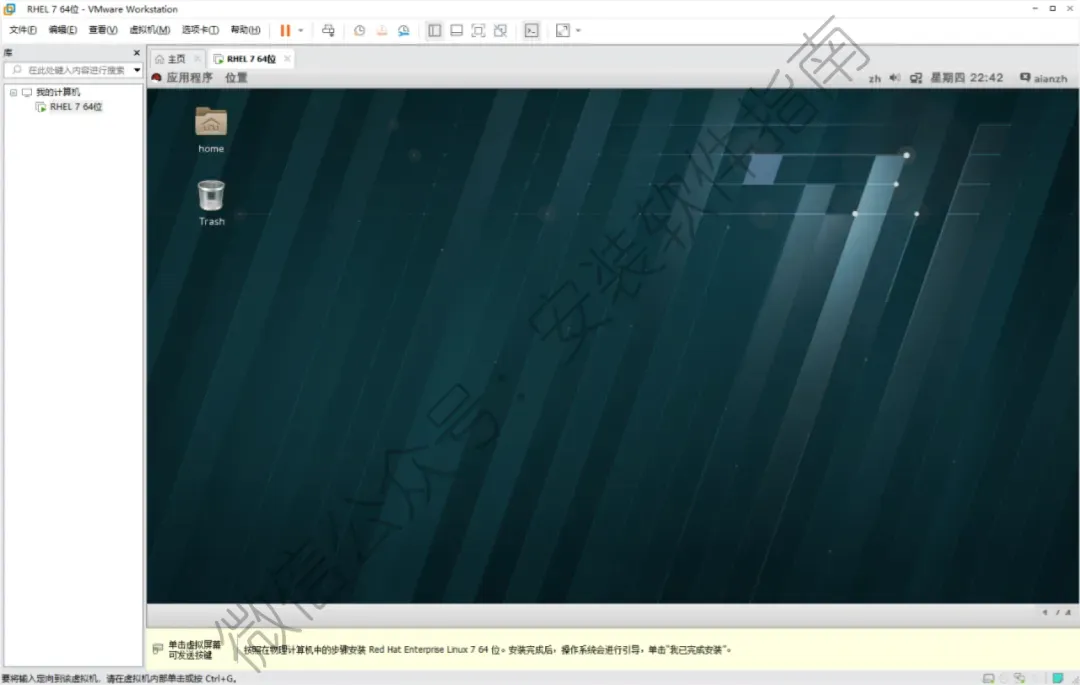Open the 虚拟机(M) menu
The height and width of the screenshot is (685, 1080).
pos(149,30)
